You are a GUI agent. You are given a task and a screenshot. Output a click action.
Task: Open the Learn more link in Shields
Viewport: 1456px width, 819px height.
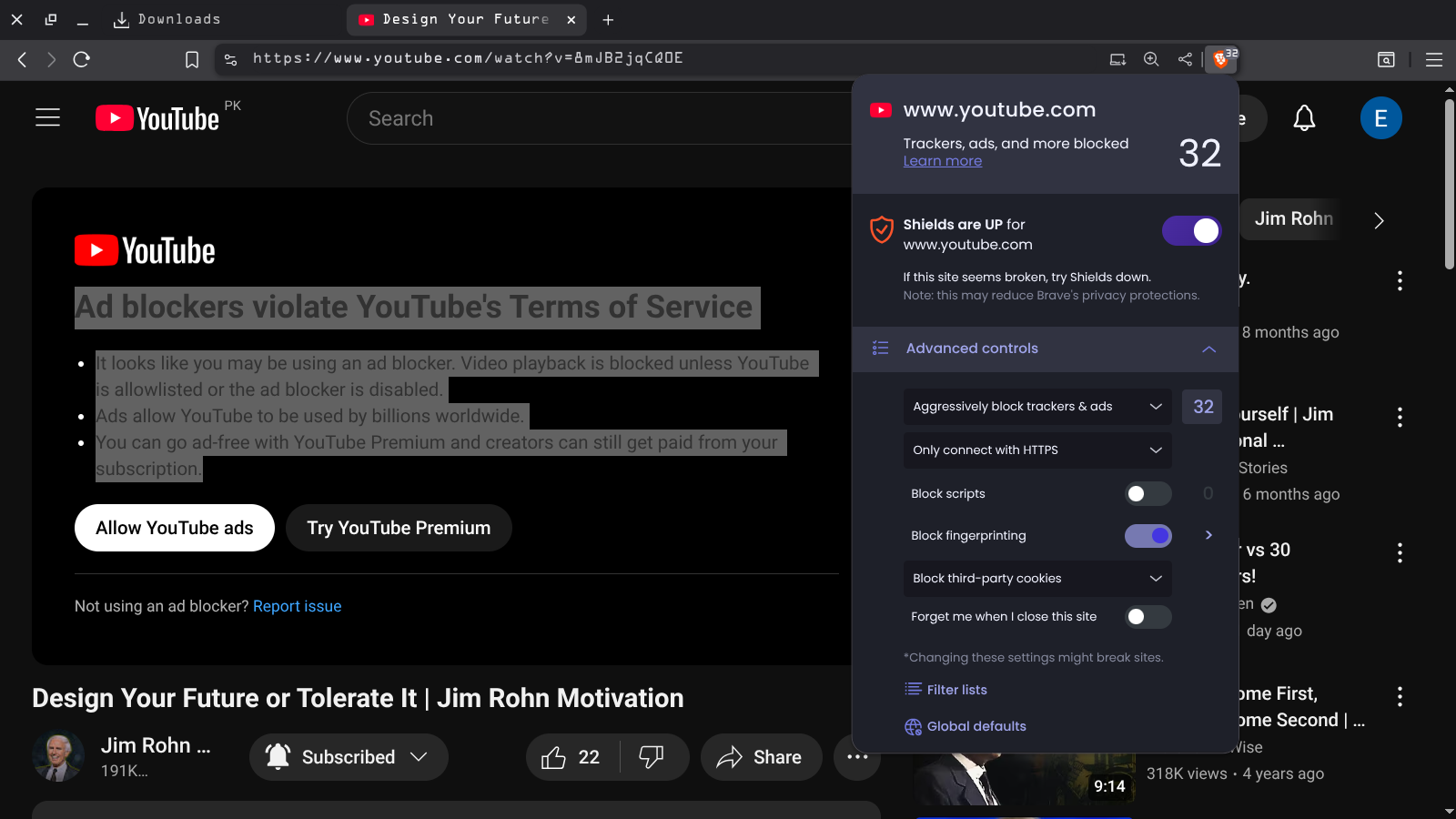tap(942, 161)
